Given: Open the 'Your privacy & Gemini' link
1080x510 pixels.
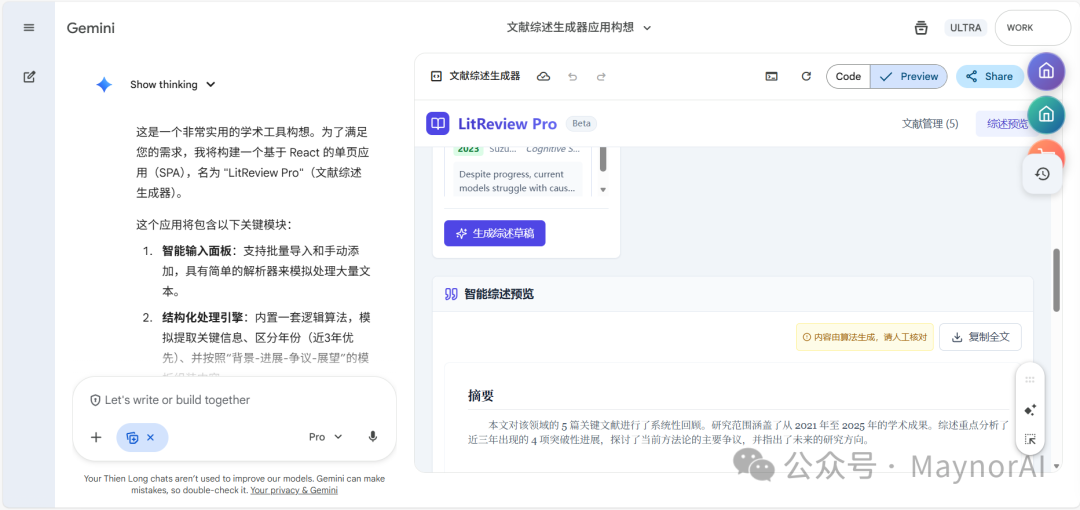Looking at the screenshot, I should (294, 491).
